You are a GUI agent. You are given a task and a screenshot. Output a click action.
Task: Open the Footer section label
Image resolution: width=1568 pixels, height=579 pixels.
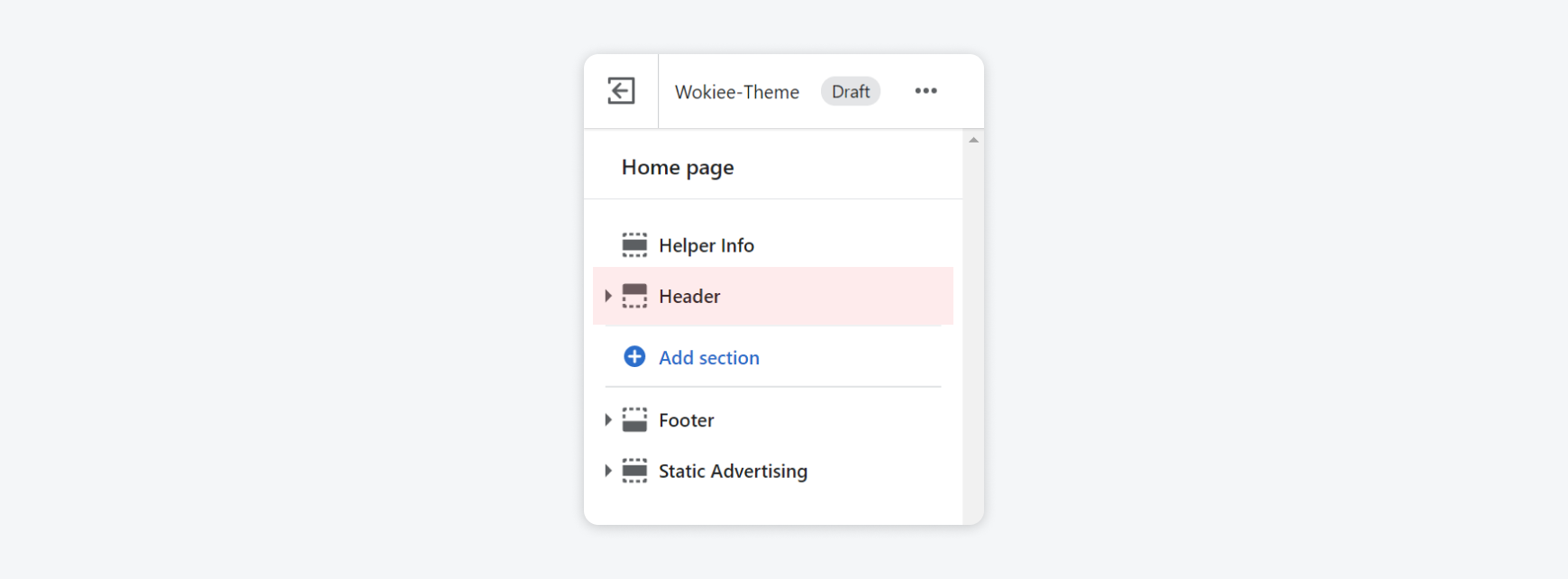point(686,420)
